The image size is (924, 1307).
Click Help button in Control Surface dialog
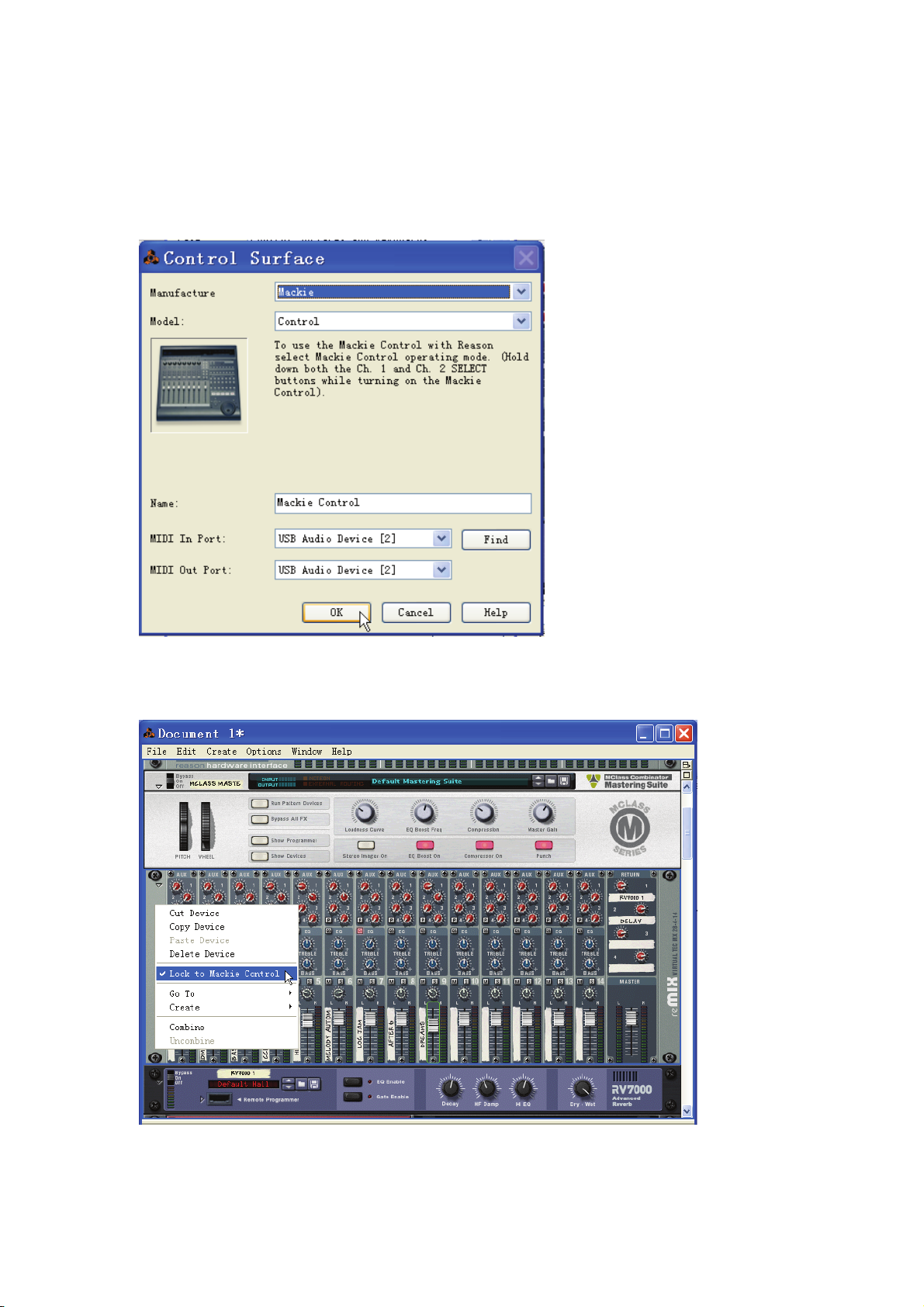496,612
